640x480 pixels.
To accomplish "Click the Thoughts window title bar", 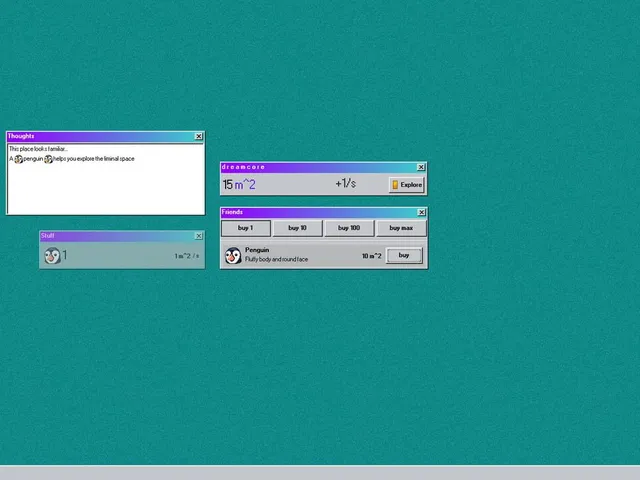I will pos(105,136).
